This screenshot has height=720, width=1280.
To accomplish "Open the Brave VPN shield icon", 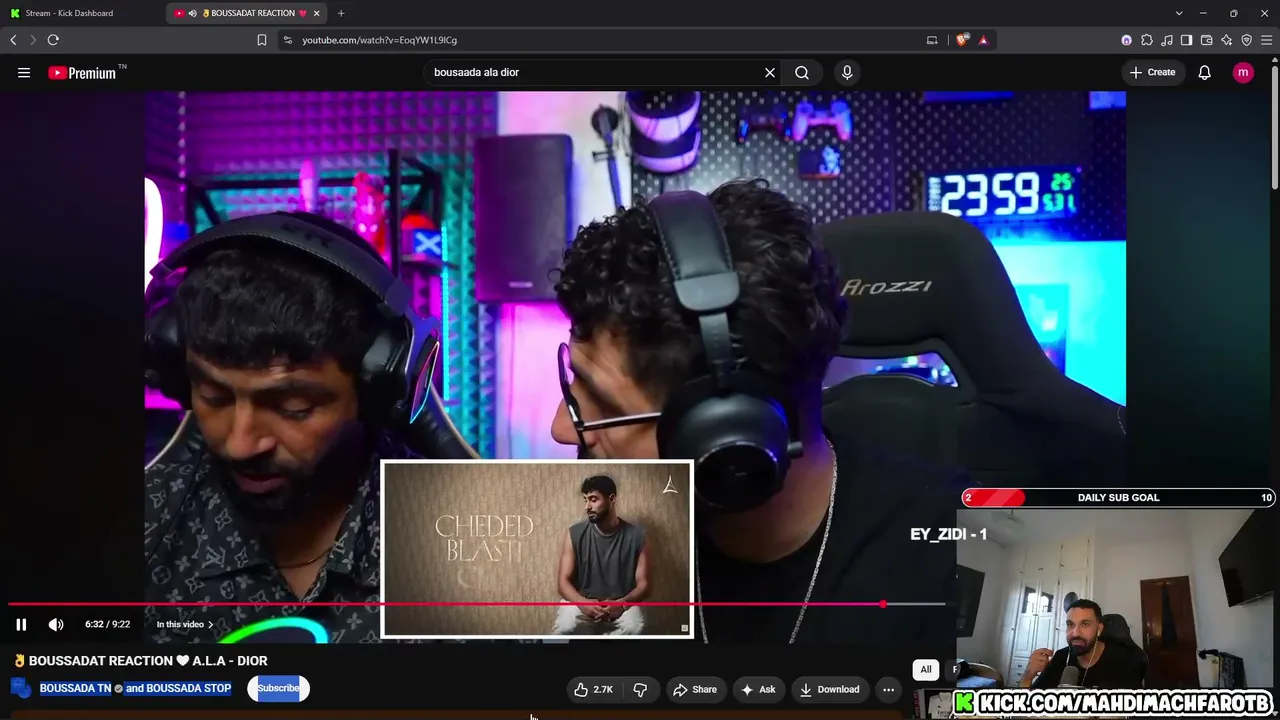I will (1247, 40).
